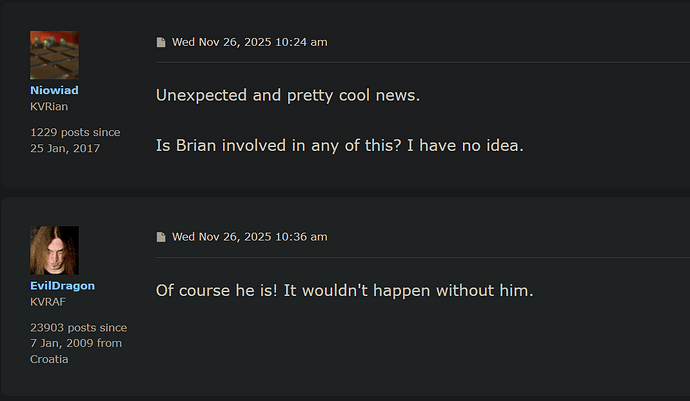This screenshot has width=690, height=401.
Task: Open Niowiad's user profile link
Action: tap(54, 90)
